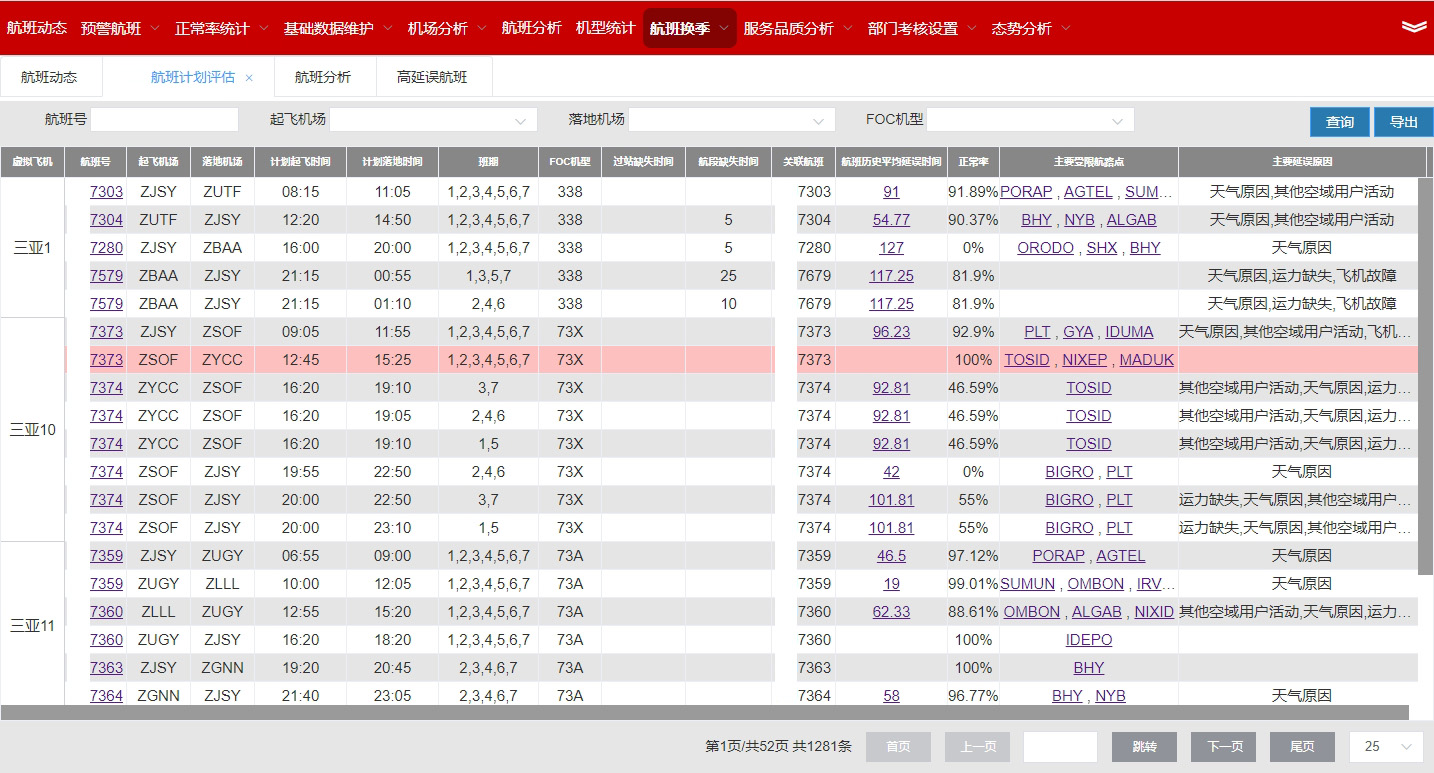Open the 落地机场 dropdown
The width and height of the screenshot is (1434, 773).
click(x=731, y=120)
